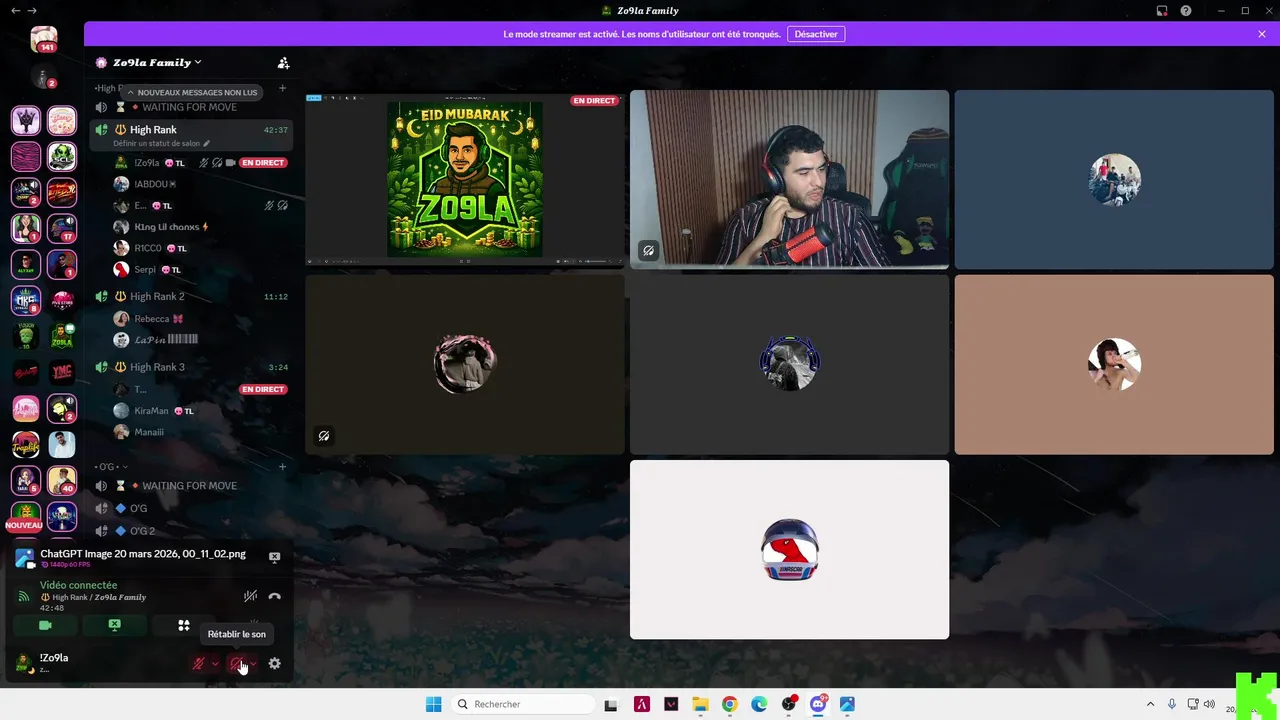This screenshot has width=1280, height=720.
Task: Focus the tan background avatar tile
Action: point(1114,364)
